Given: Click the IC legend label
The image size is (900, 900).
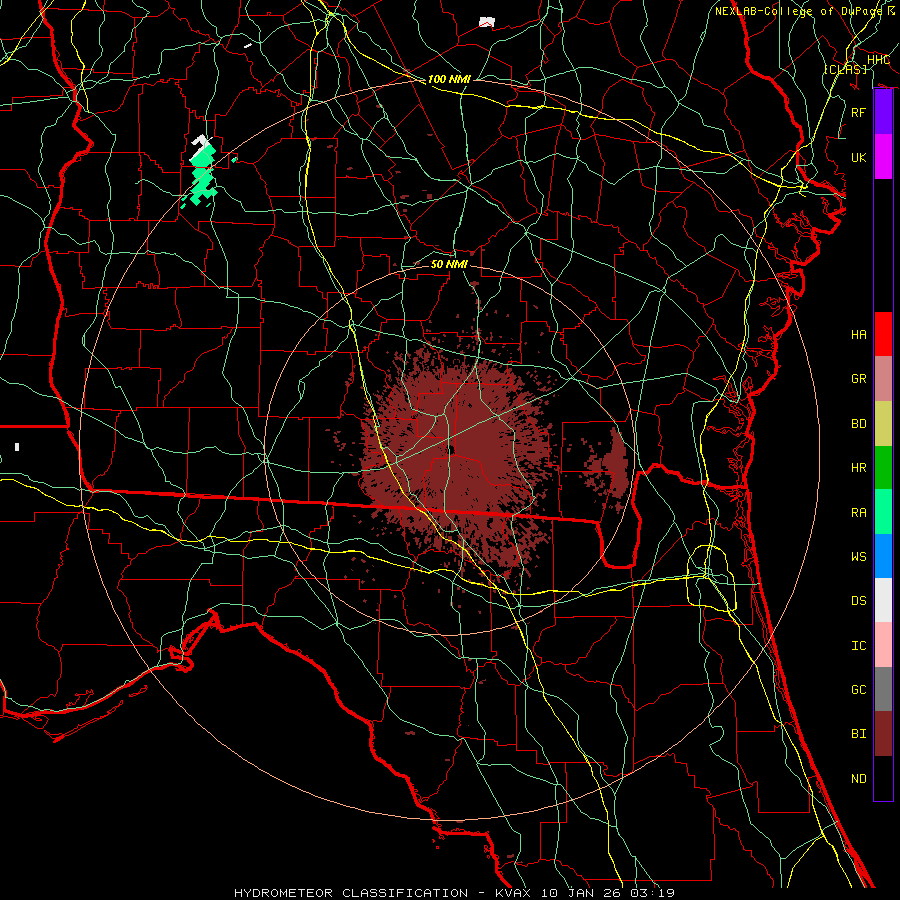Looking at the screenshot, I should click(x=858, y=646).
